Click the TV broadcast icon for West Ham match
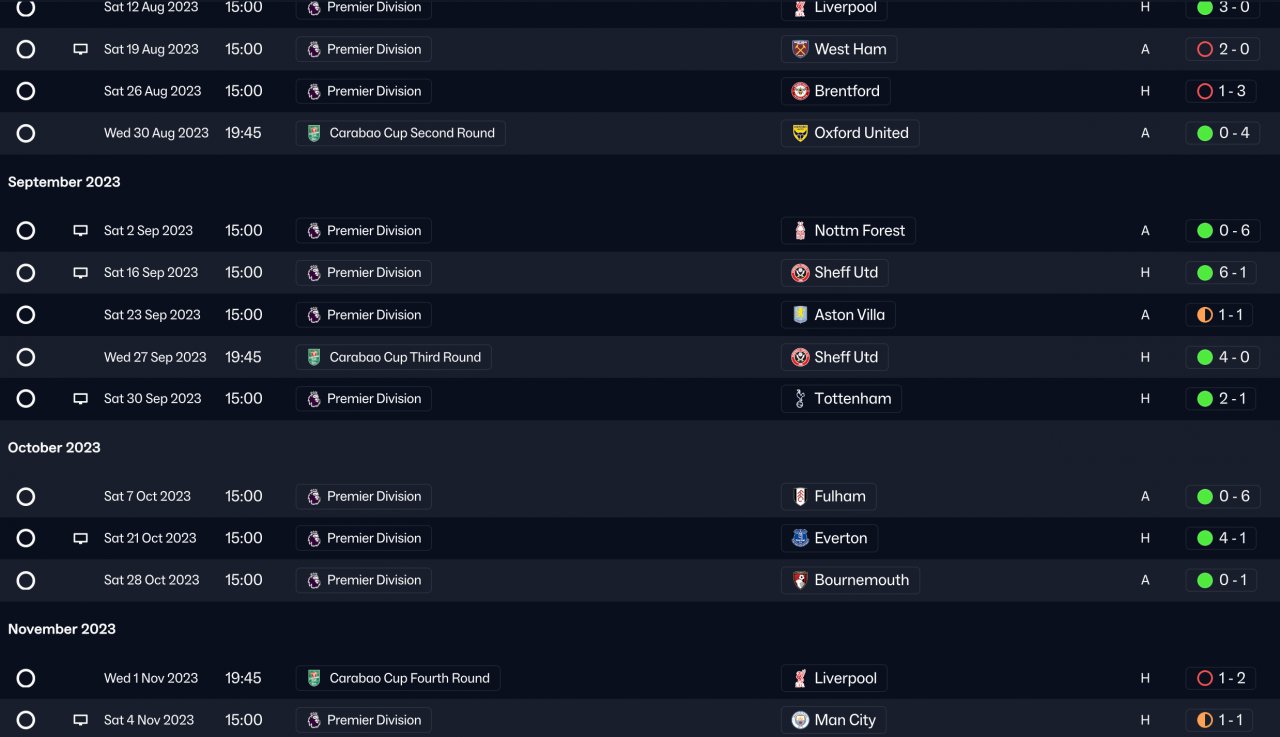The width and height of the screenshot is (1280, 737). [x=81, y=49]
